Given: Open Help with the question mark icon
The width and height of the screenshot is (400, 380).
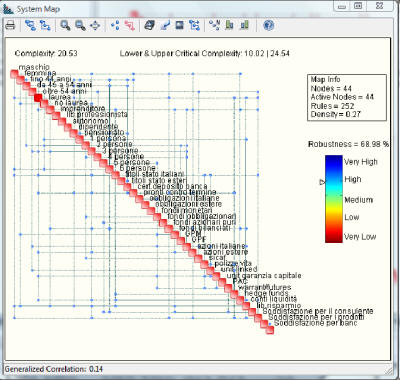Looking at the screenshot, I should [x=268, y=26].
